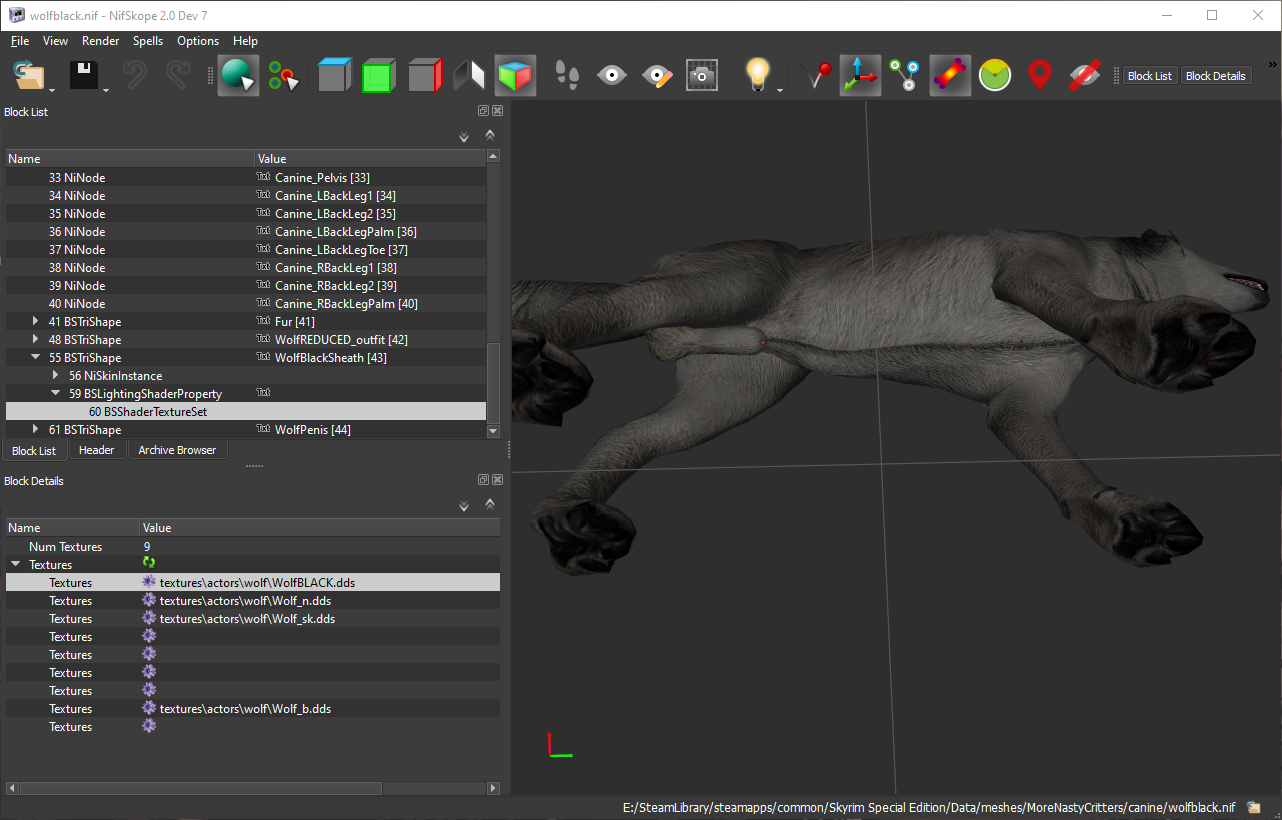Image resolution: width=1282 pixels, height=820 pixels.
Task: Toggle the show collision bandage icon
Action: [950, 75]
